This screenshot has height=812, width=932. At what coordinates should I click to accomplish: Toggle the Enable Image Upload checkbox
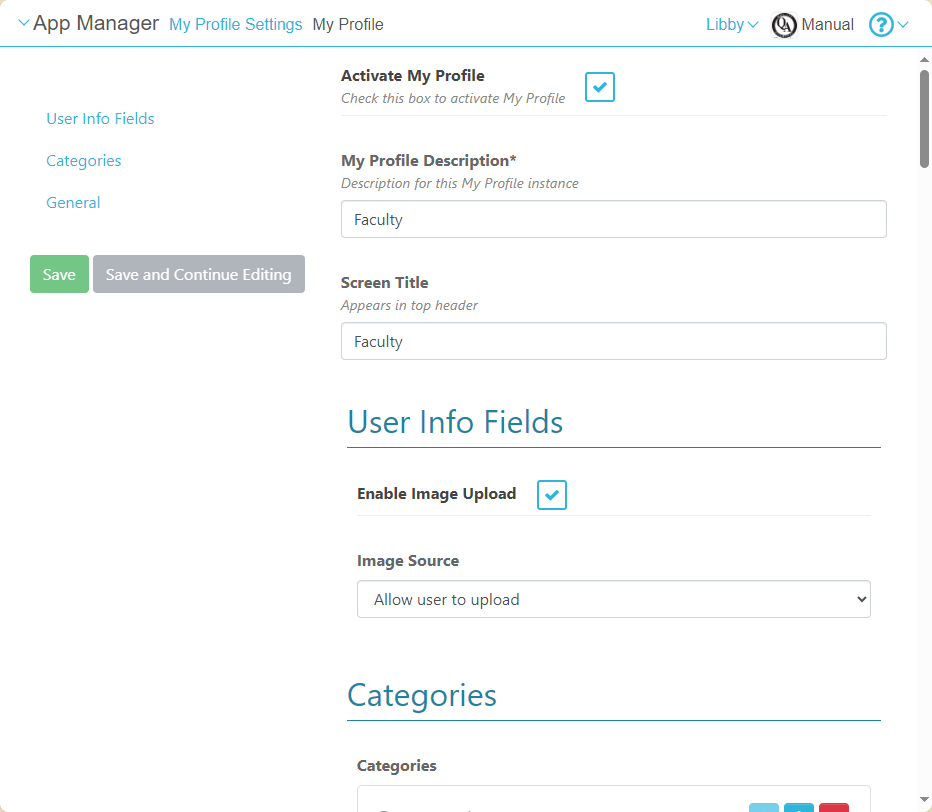[x=552, y=495]
